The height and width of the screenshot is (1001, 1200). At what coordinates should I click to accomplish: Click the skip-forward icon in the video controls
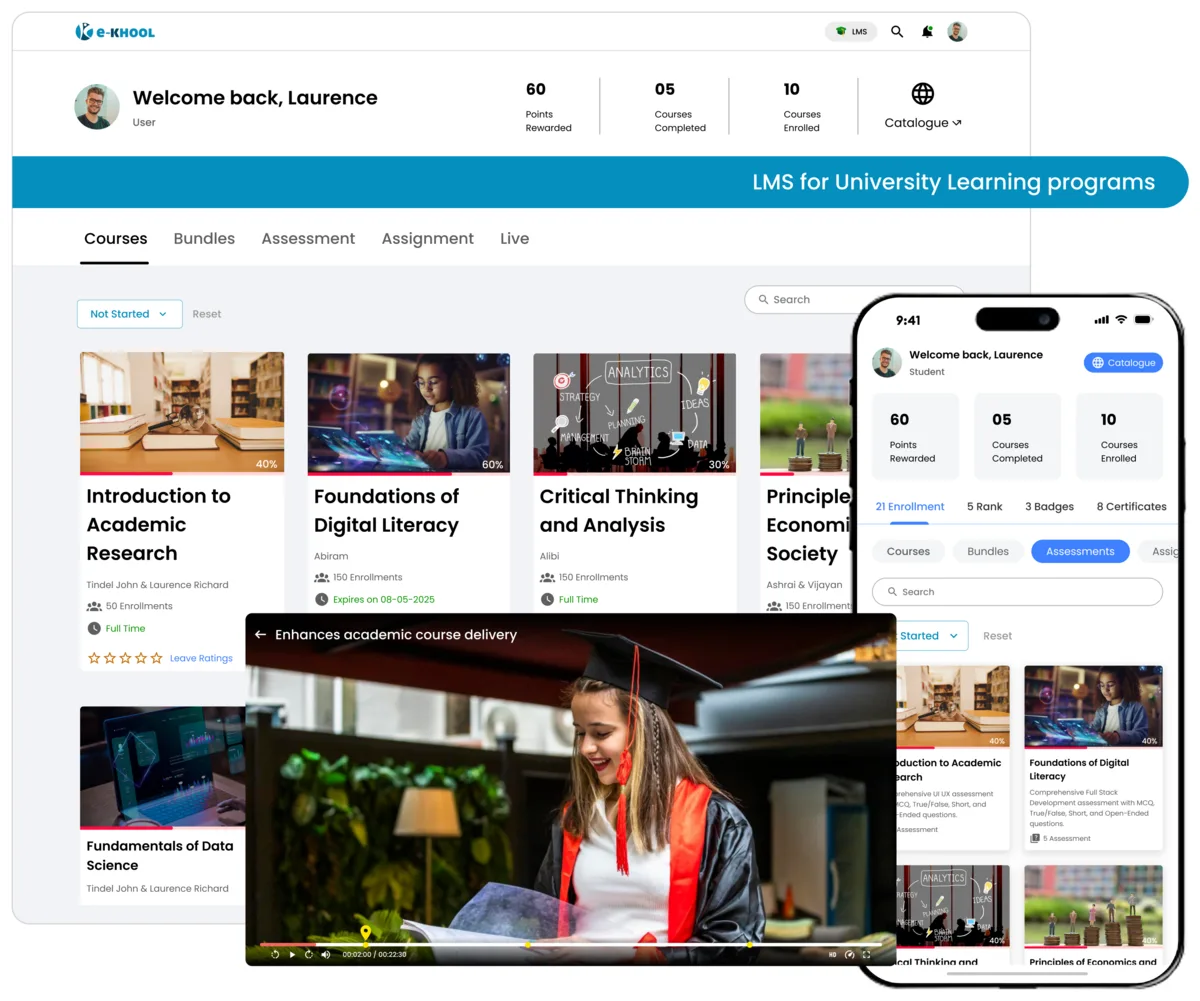point(309,954)
